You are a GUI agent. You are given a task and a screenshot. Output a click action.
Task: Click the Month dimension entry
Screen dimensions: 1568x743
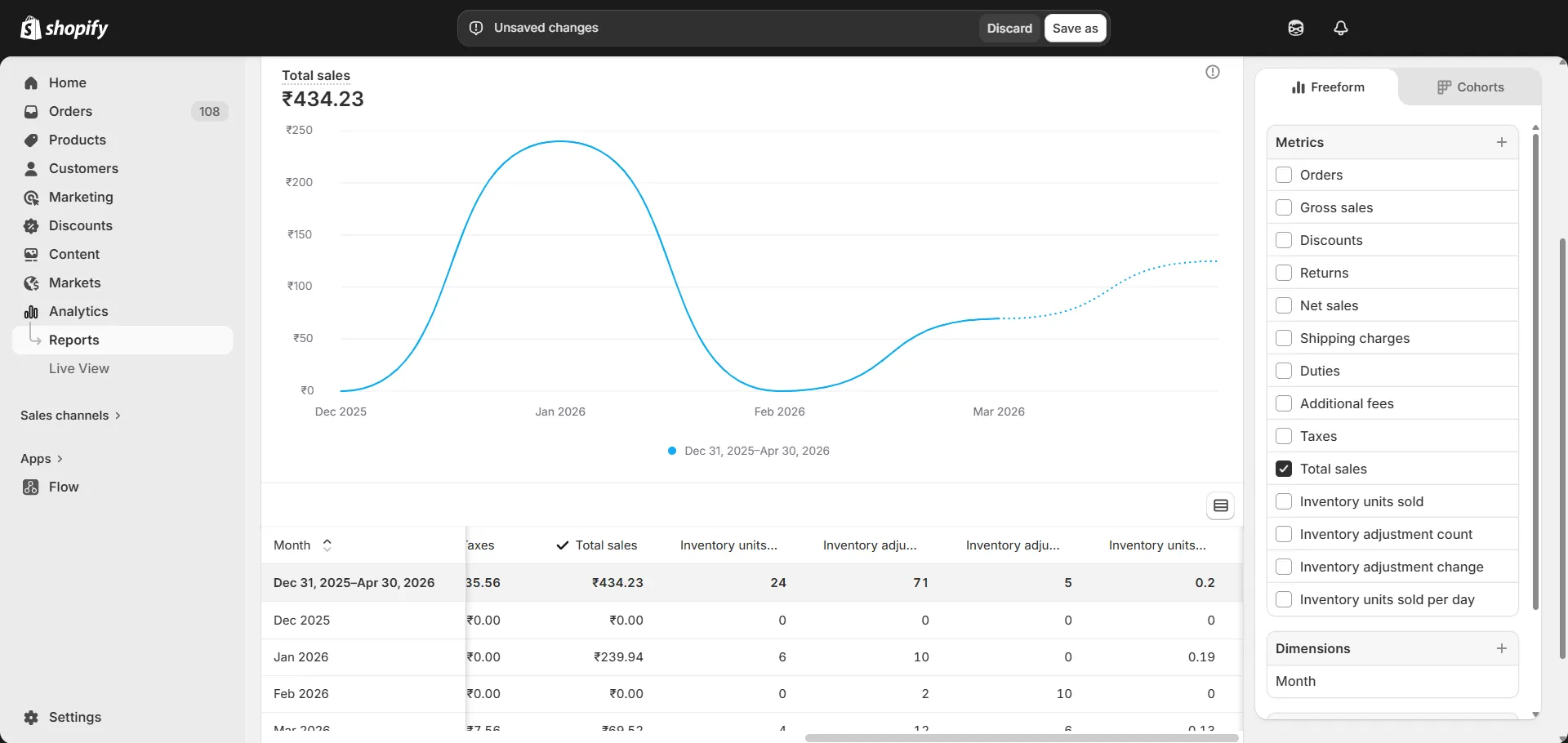[x=1392, y=681]
